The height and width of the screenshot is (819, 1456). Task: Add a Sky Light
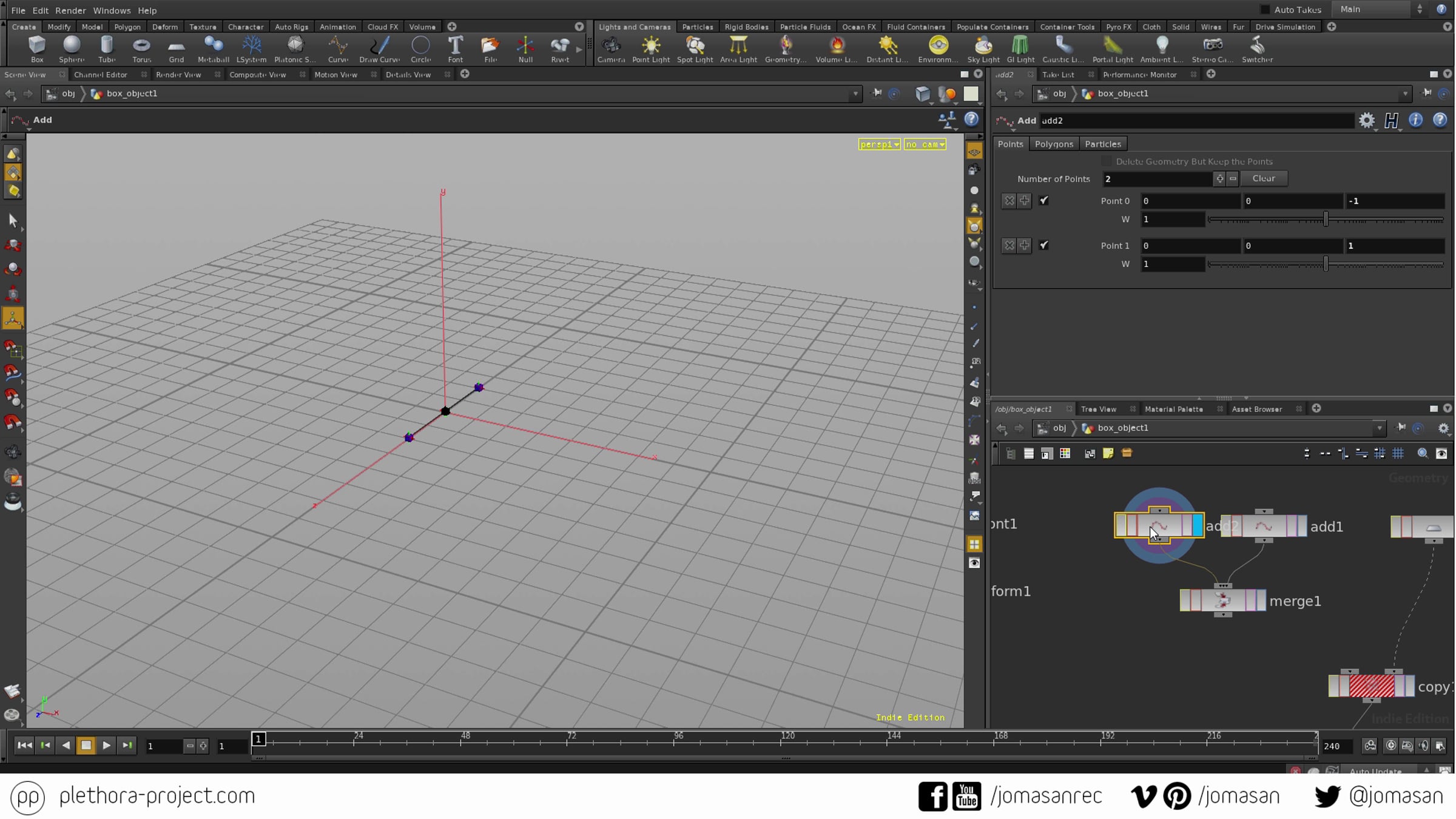click(983, 49)
